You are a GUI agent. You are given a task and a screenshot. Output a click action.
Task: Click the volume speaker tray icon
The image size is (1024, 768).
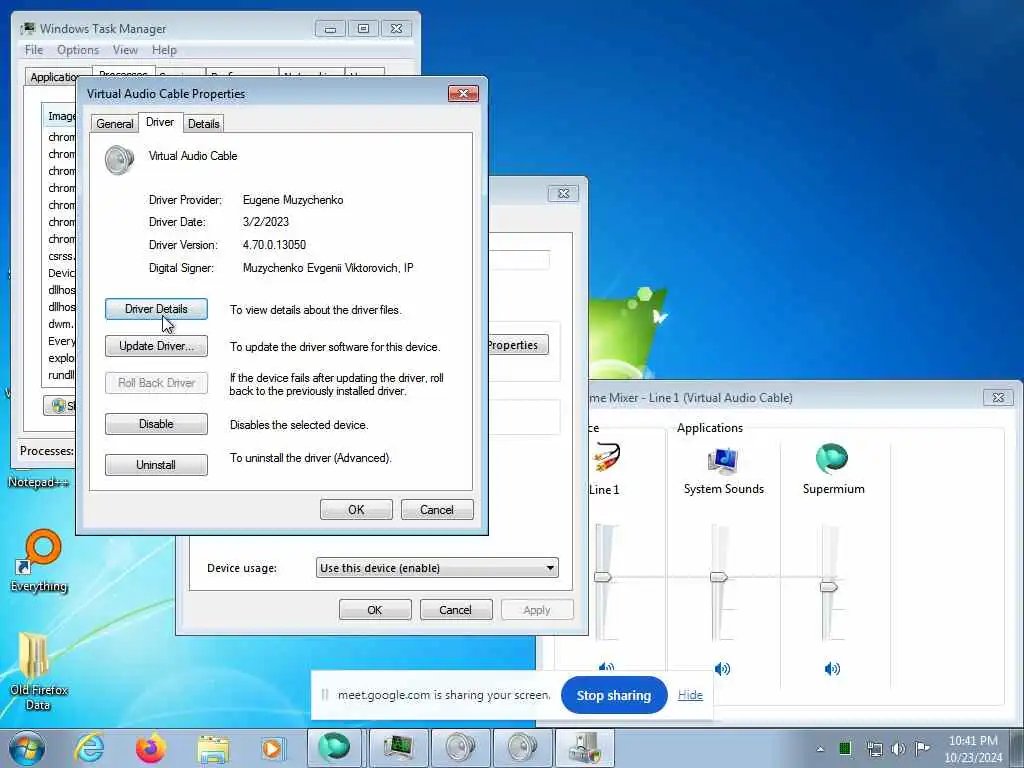(899, 748)
